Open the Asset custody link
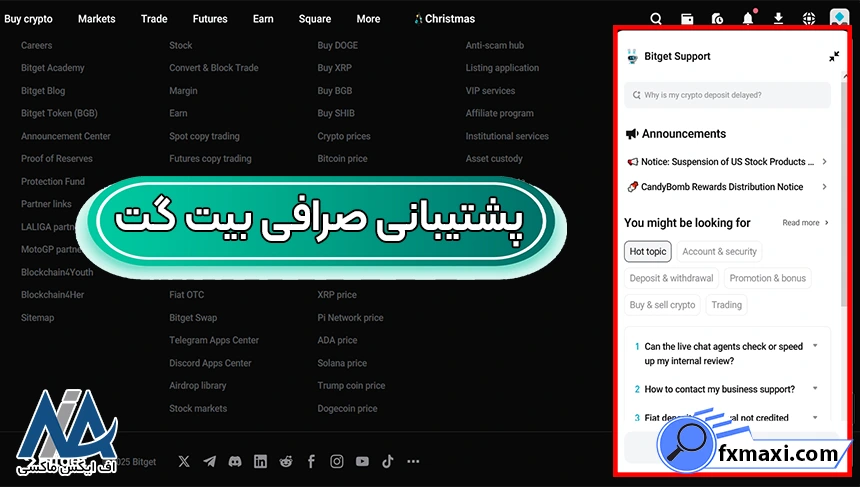Image resolution: width=860 pixels, height=487 pixels. pos(494,158)
